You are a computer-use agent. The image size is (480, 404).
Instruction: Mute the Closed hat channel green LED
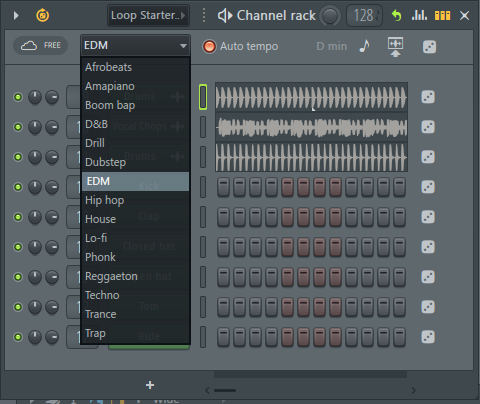[x=18, y=247]
